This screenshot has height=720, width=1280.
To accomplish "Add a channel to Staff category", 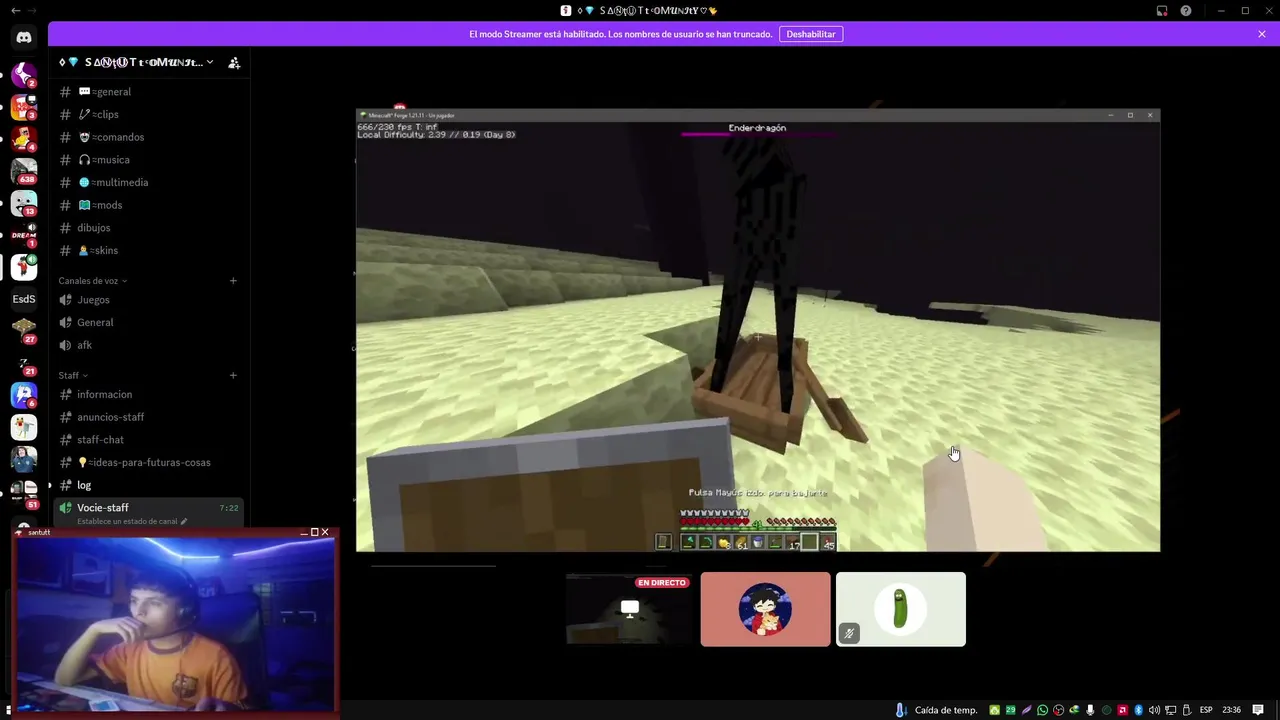I will tap(233, 375).
